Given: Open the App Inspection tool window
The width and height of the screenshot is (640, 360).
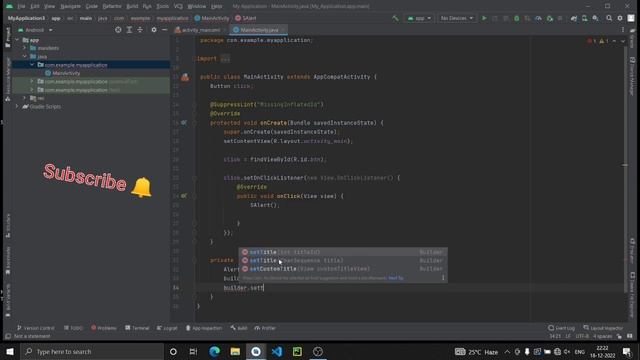Looking at the screenshot, I should pyautogui.click(x=204, y=328).
